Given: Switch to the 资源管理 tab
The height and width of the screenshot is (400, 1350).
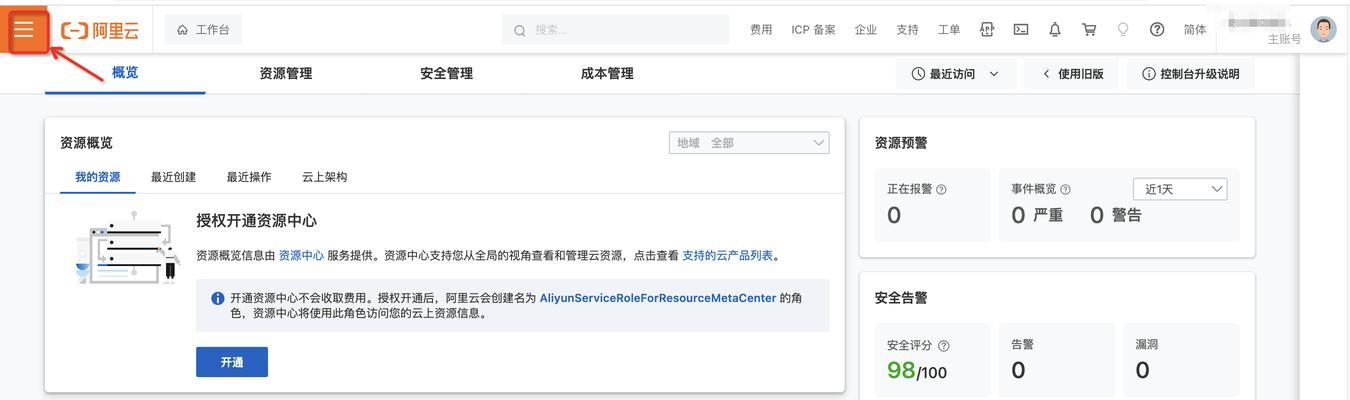Looking at the screenshot, I should 285,73.
